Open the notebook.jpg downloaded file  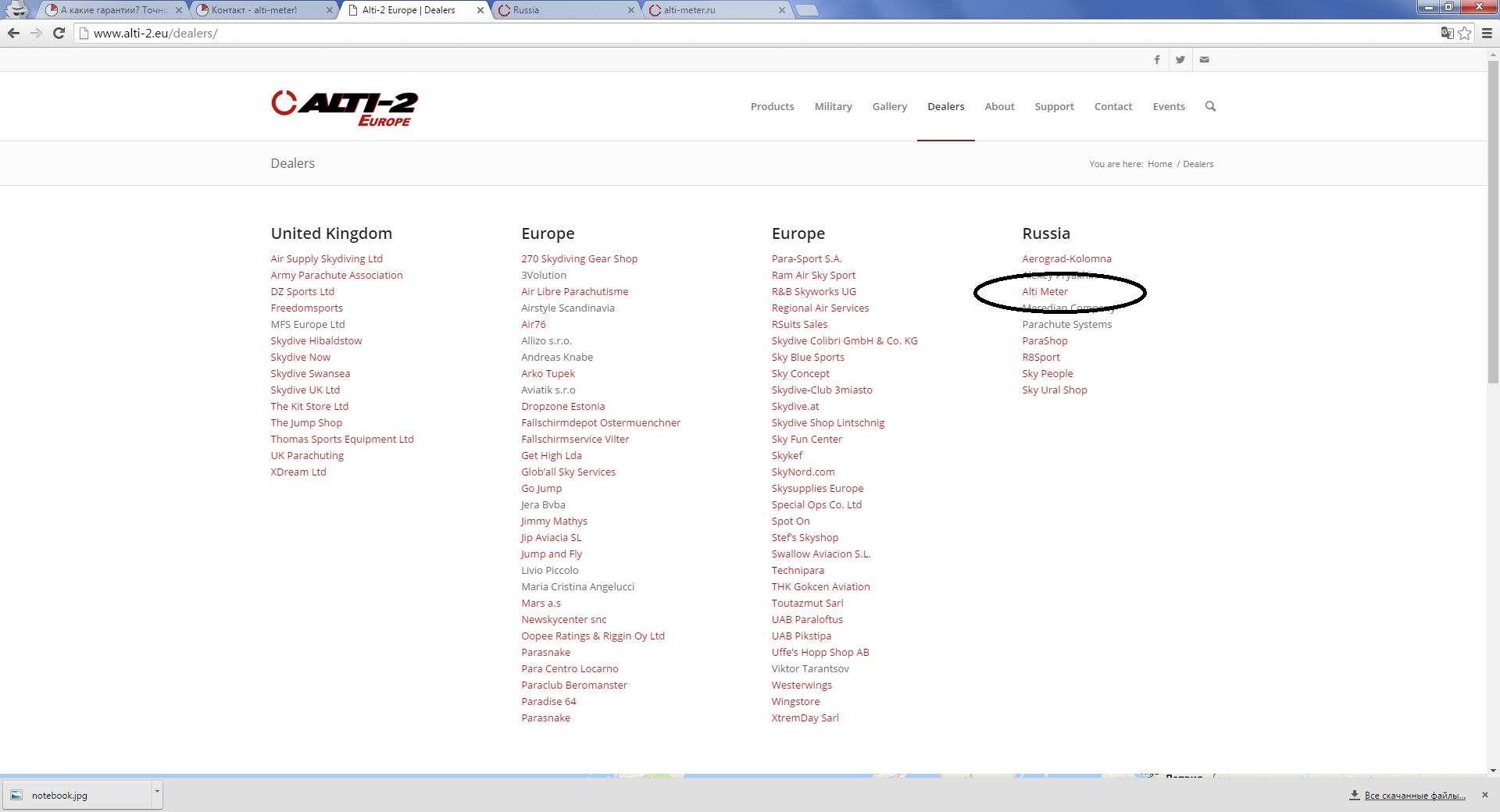pos(77,795)
